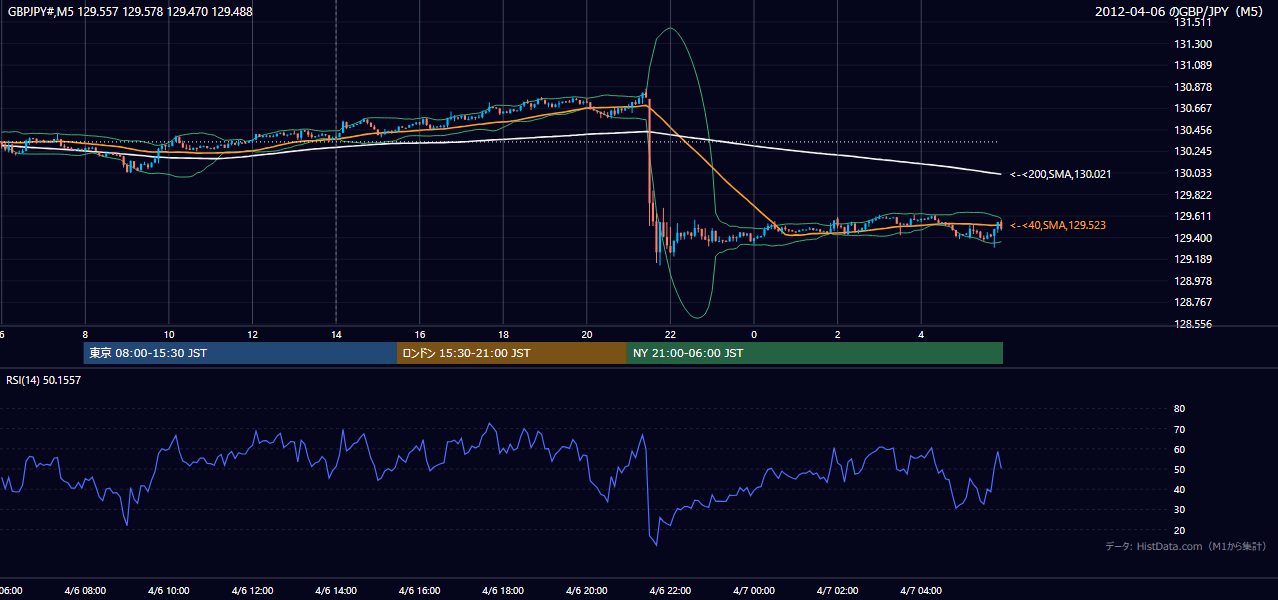1278x600 pixels.
Task: Click the 4/6 12:00 bottom time label
Action: pos(252,591)
